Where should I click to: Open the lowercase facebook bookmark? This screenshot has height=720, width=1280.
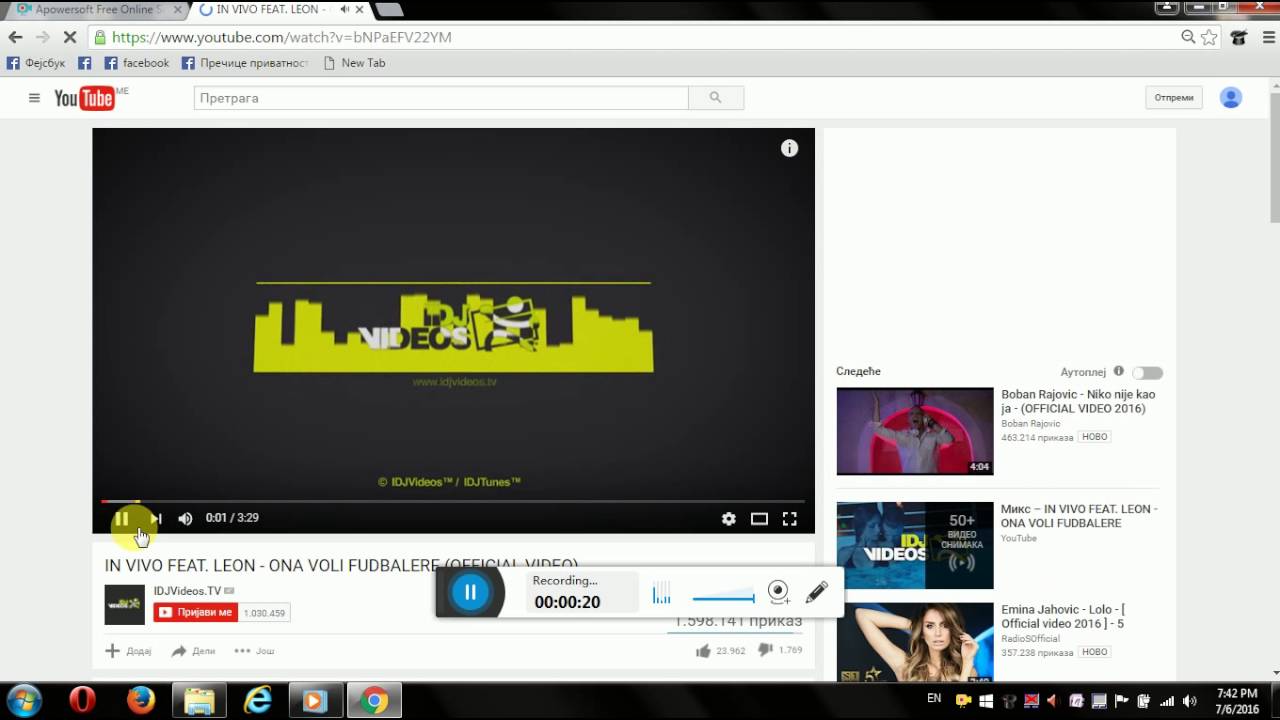coord(137,63)
